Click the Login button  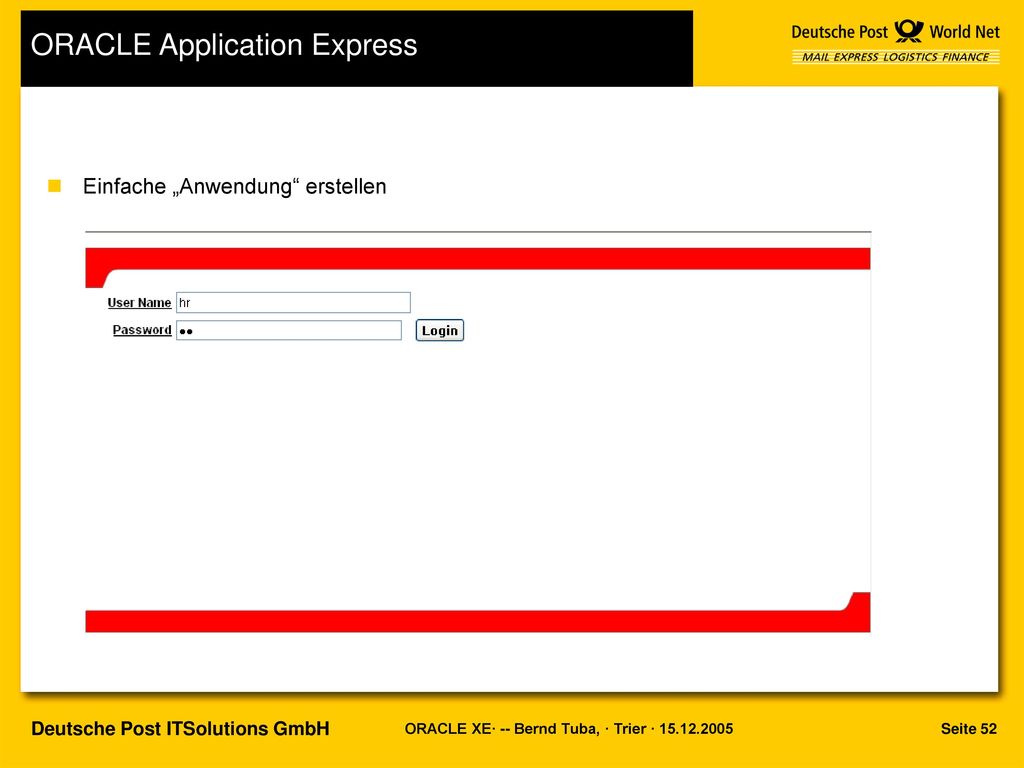440,330
